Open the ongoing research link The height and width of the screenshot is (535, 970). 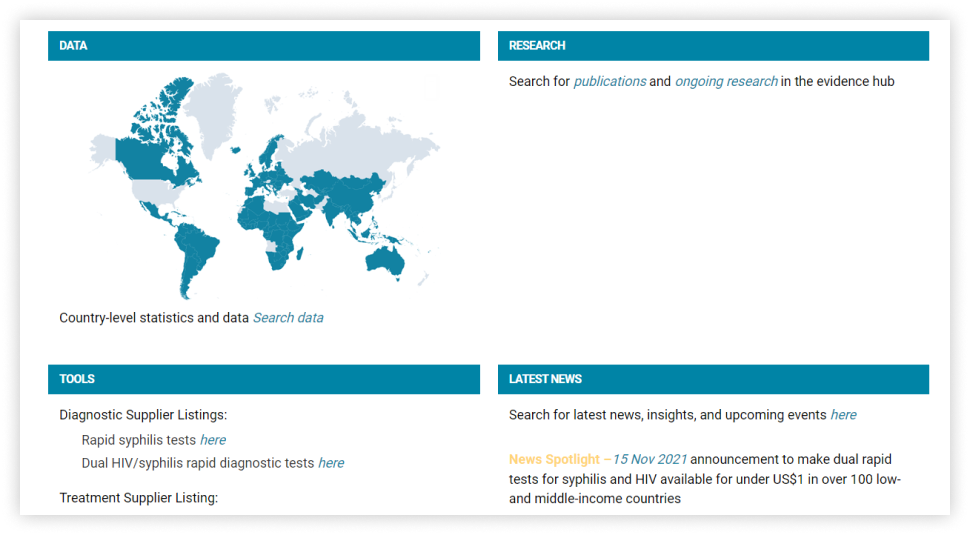[x=725, y=81]
